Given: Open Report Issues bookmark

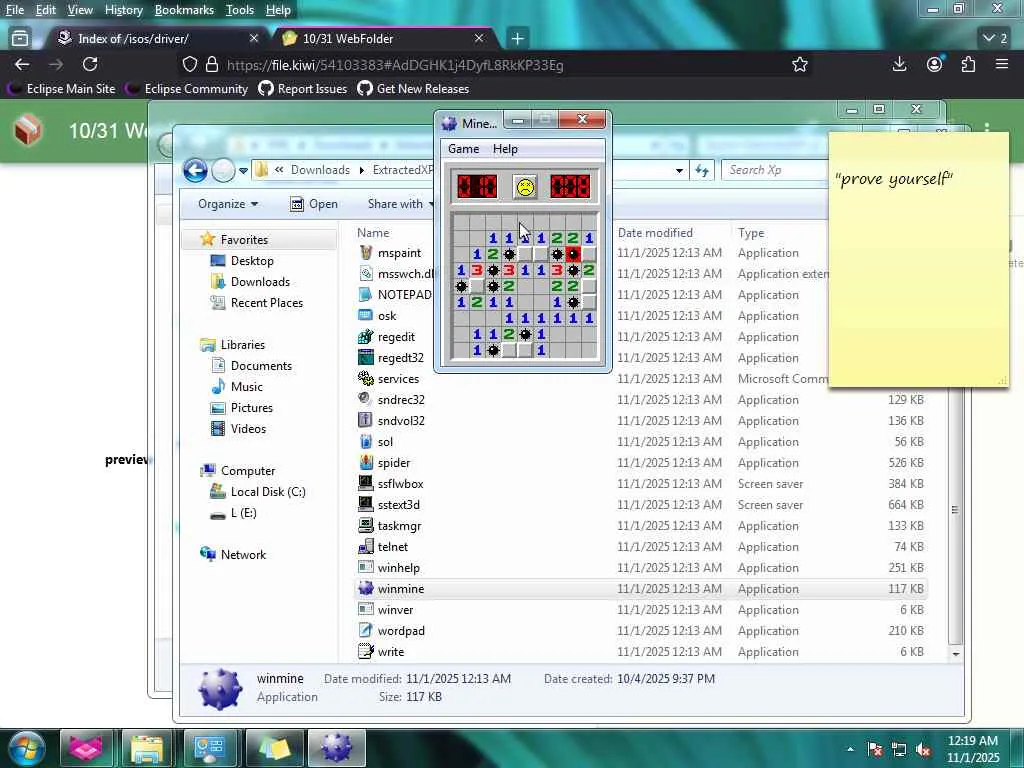Looking at the screenshot, I should click(x=303, y=89).
